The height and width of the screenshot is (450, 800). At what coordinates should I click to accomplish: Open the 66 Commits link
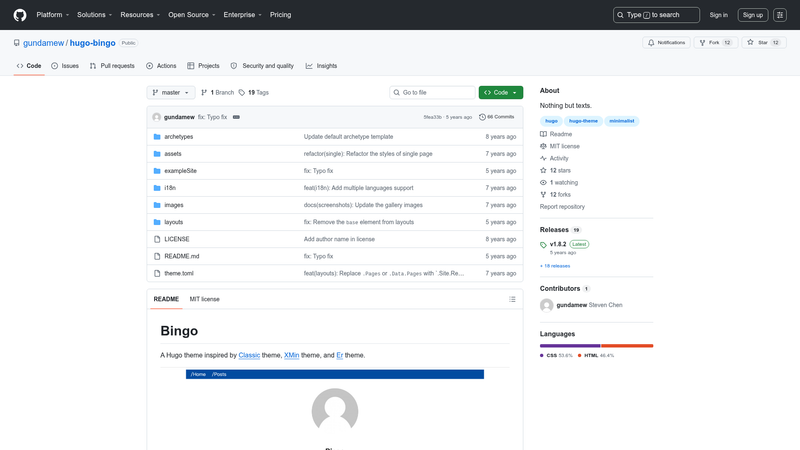tap(496, 117)
